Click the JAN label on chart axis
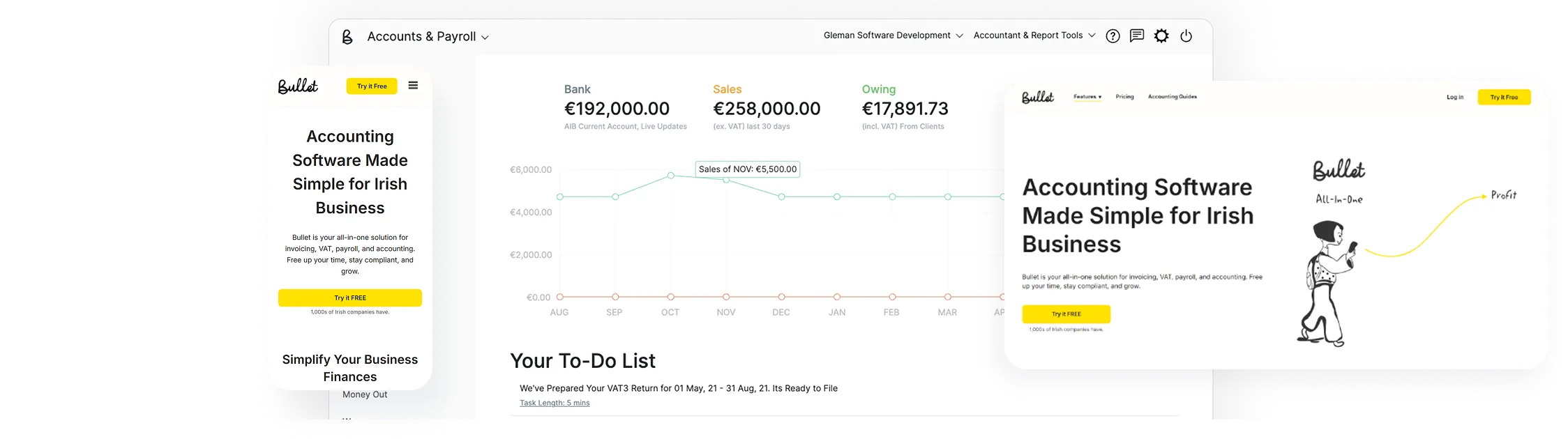The image size is (1568, 439). click(837, 312)
